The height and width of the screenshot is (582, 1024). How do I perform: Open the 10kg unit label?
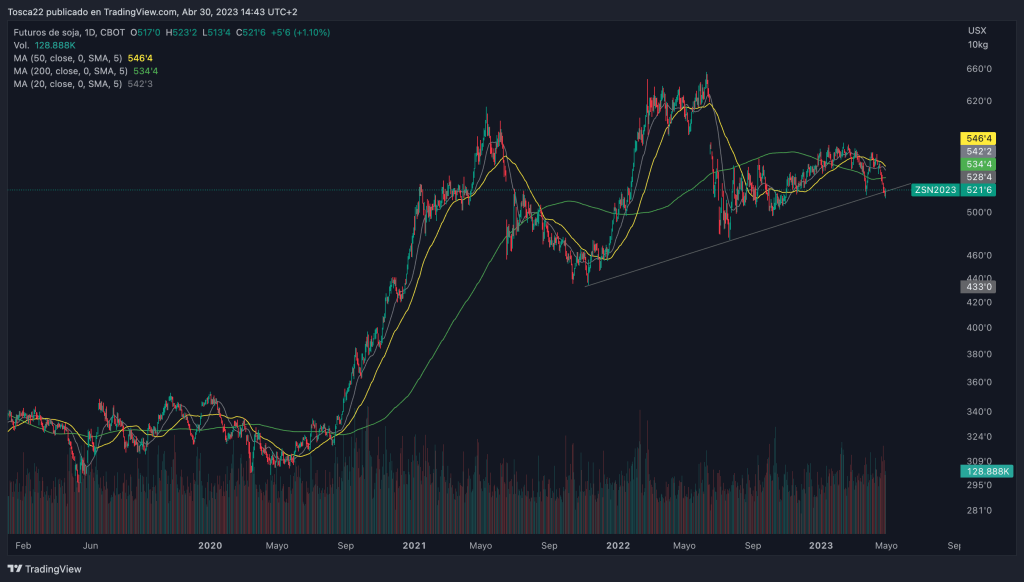pyautogui.click(x=978, y=46)
